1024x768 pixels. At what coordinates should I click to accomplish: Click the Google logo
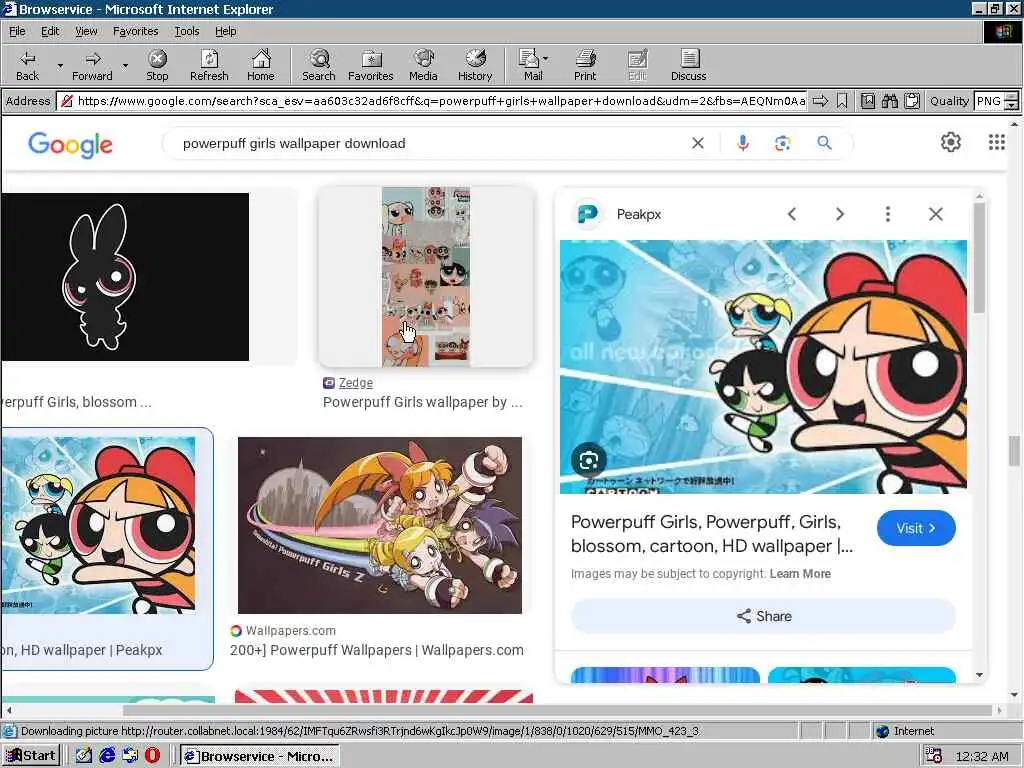[71, 144]
